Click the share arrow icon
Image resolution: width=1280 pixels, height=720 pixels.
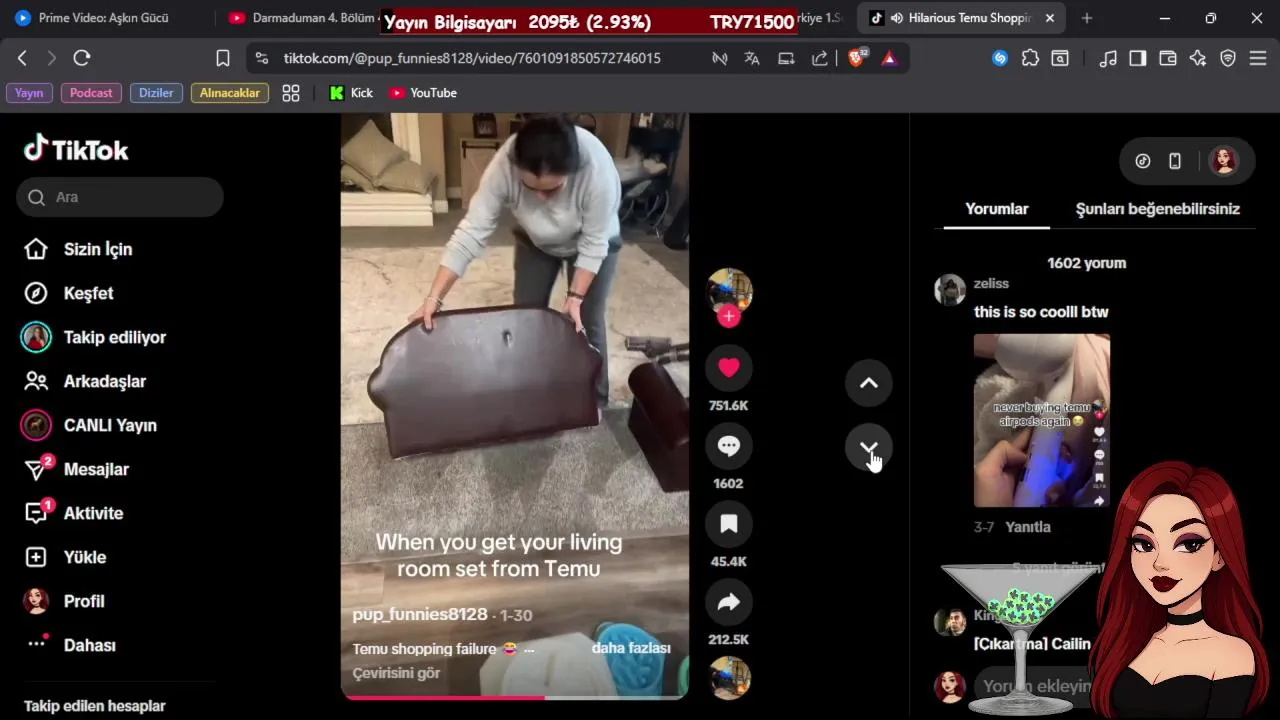(729, 602)
